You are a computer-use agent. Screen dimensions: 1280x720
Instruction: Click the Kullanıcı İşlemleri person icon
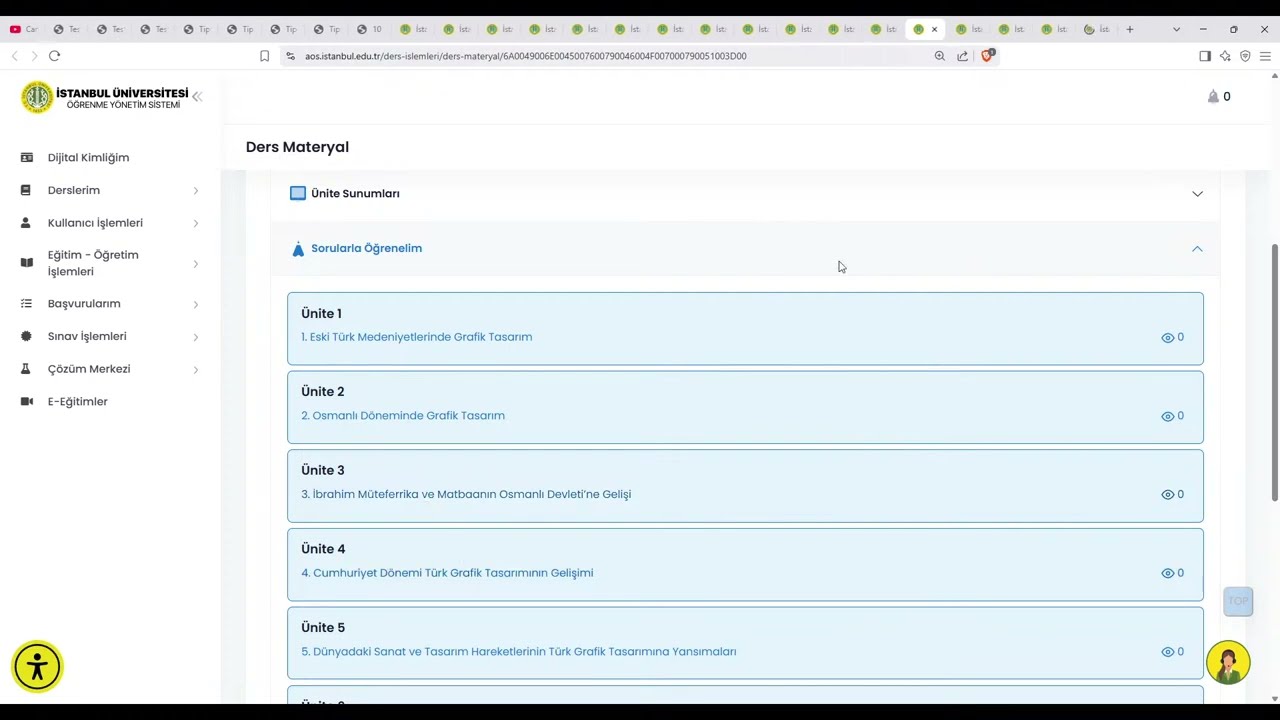pos(27,223)
